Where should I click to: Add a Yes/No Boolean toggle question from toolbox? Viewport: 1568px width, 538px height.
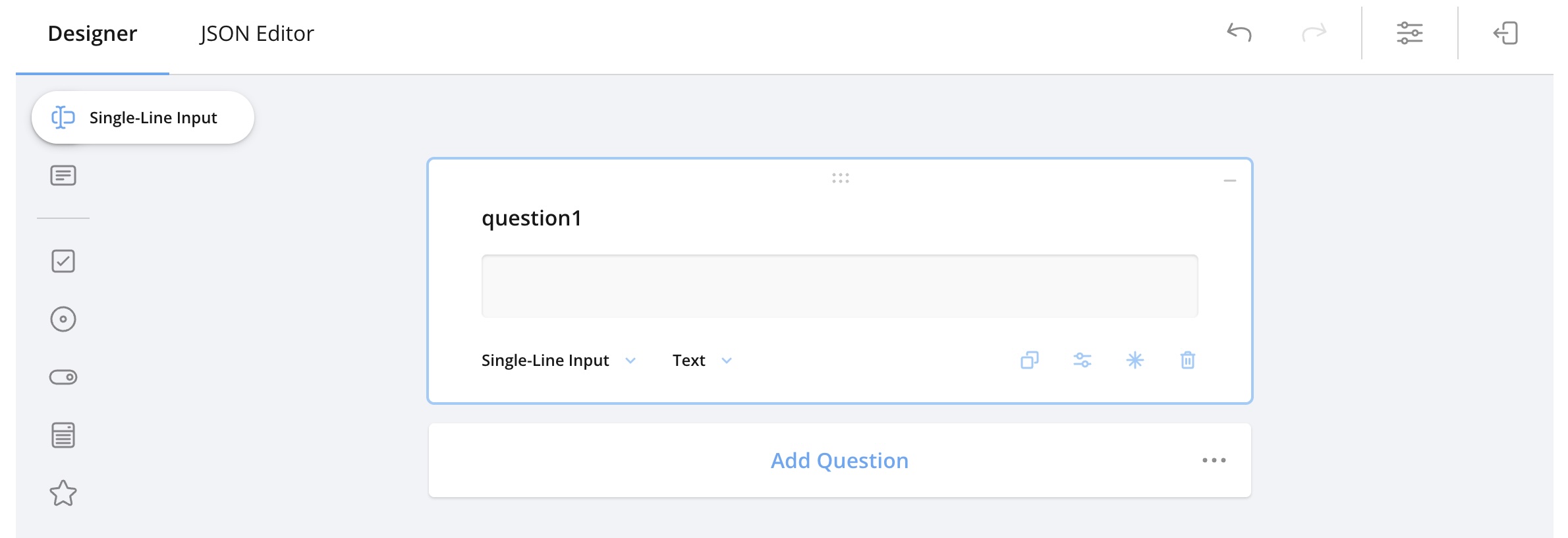[63, 377]
